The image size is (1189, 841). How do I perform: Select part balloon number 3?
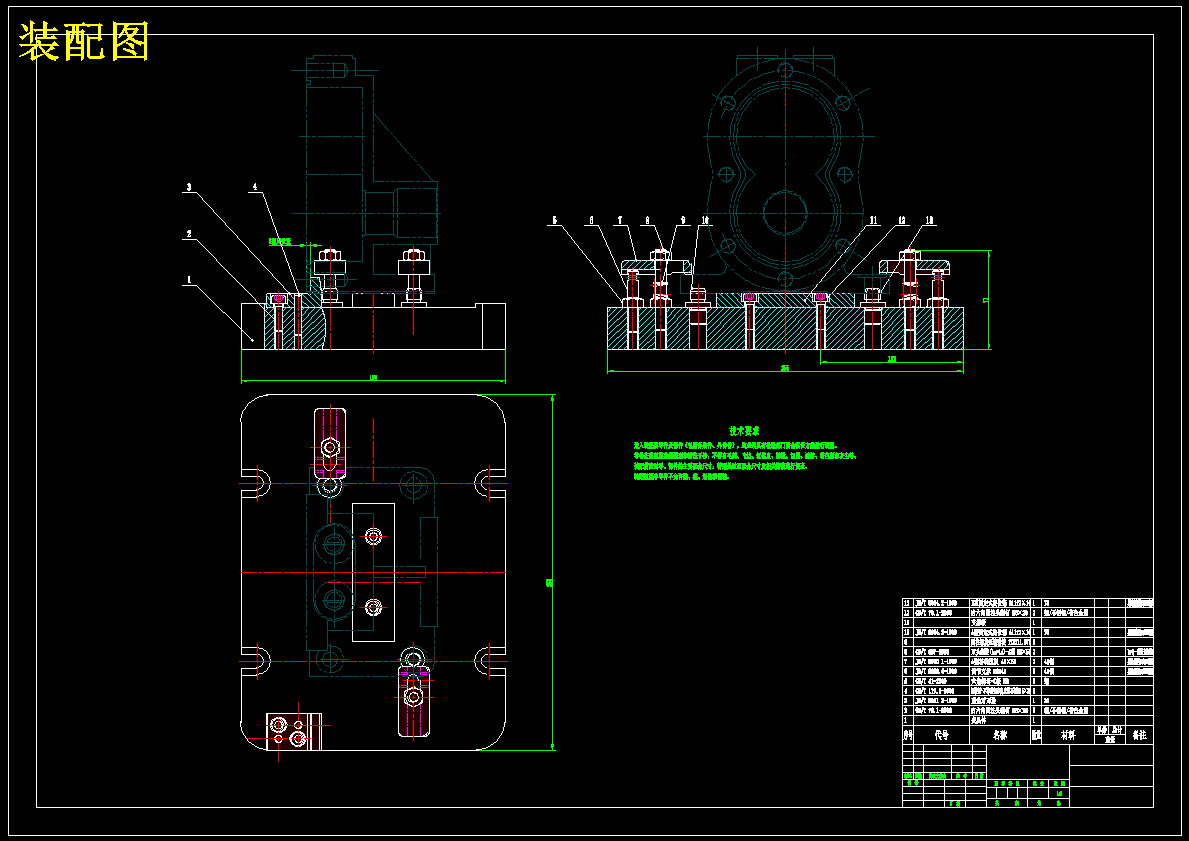point(189,187)
